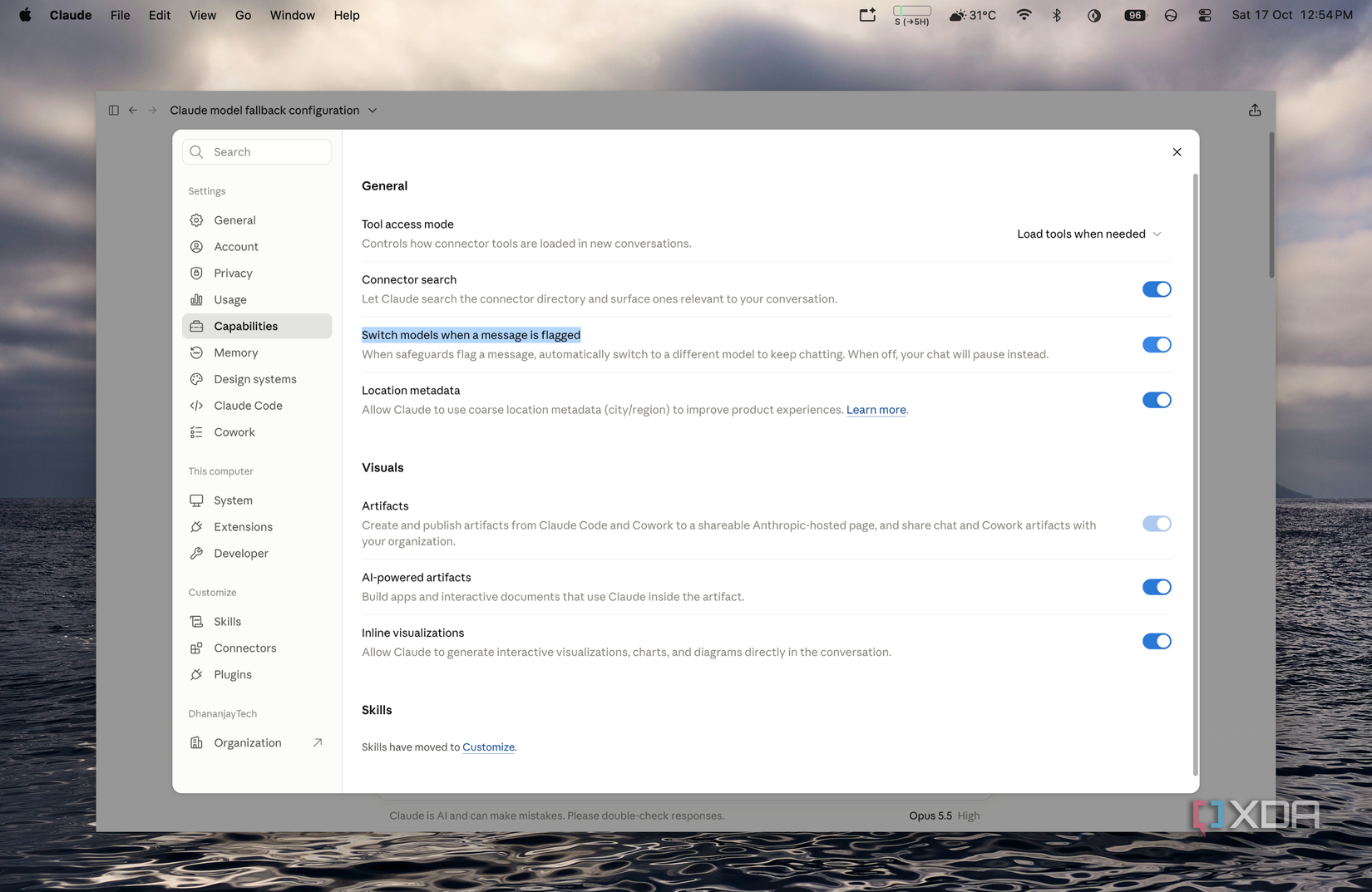Open the Wi-Fi status icon in menu bar
Viewport: 1372px width, 892px height.
tap(1024, 15)
